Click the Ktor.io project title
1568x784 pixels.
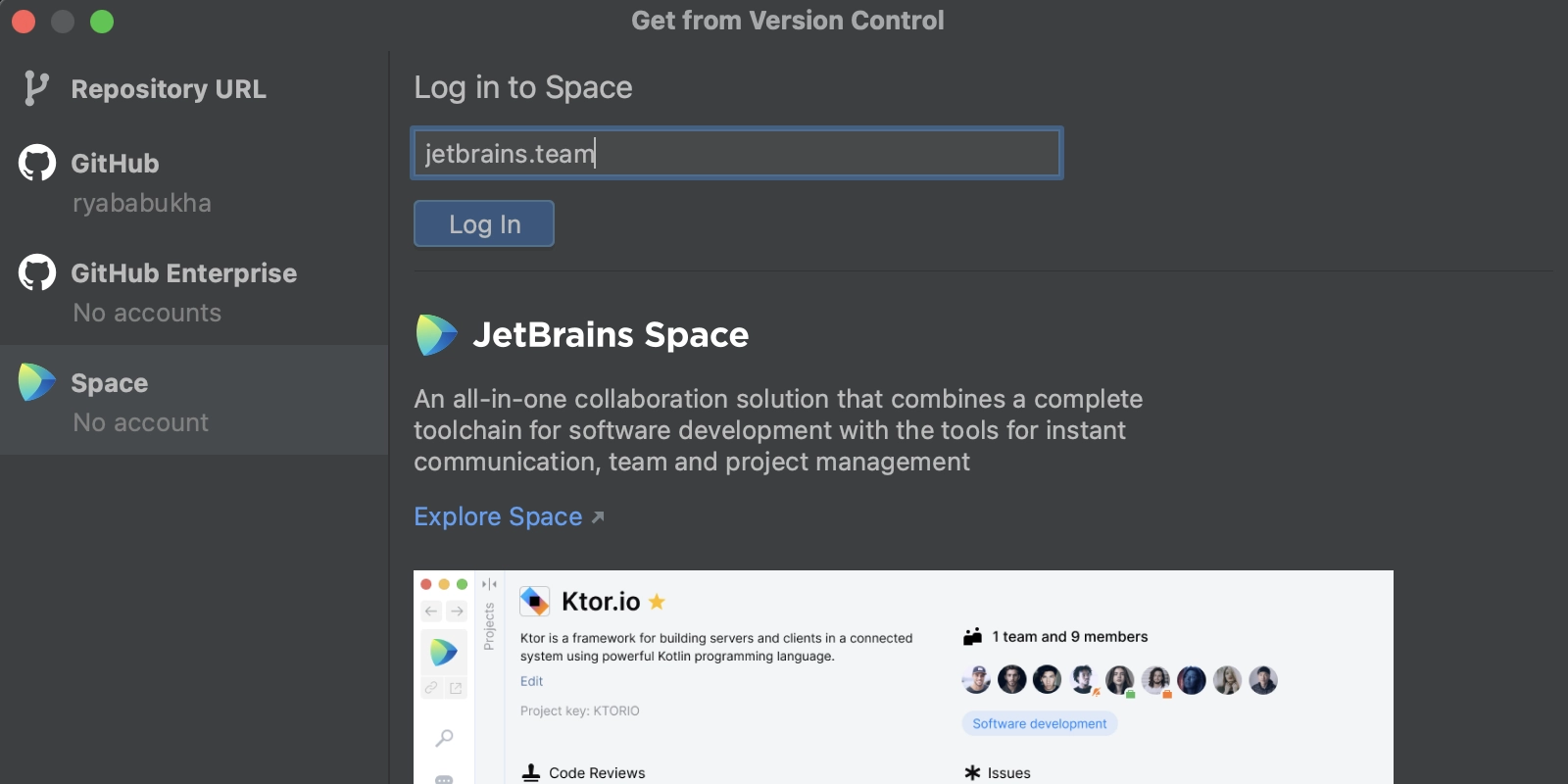601,601
